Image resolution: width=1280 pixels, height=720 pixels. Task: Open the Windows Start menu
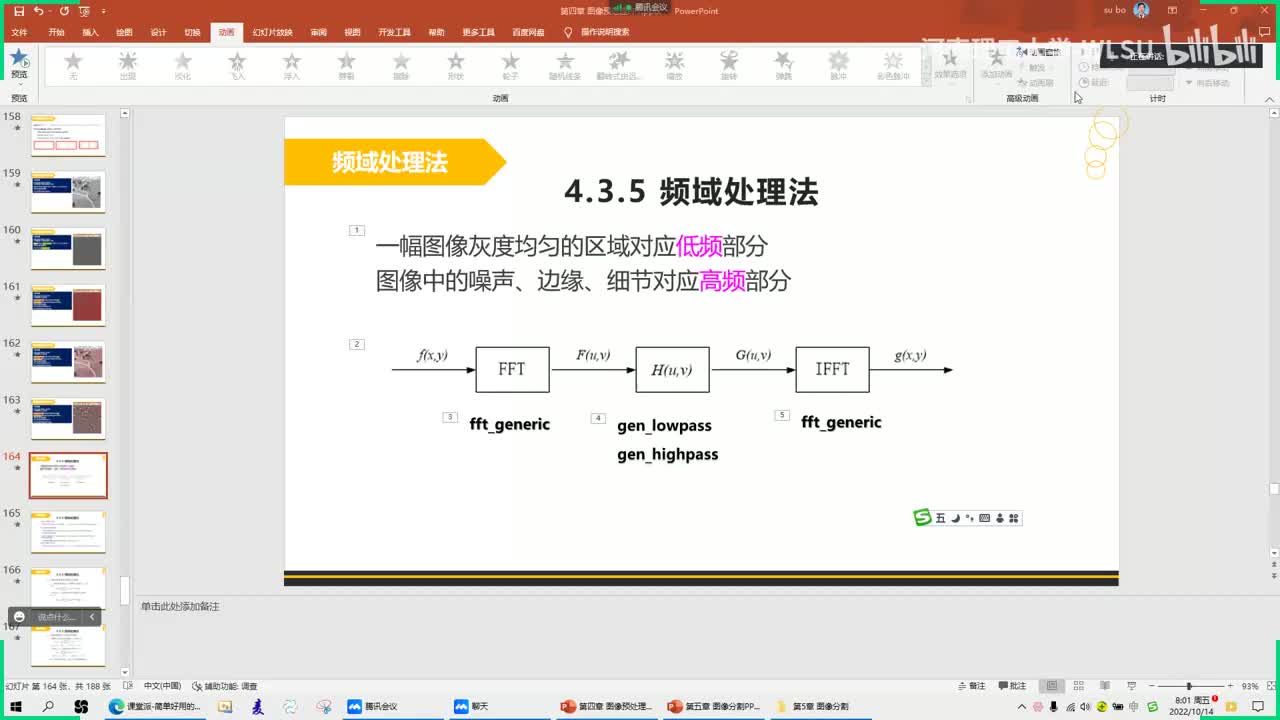pos(15,706)
